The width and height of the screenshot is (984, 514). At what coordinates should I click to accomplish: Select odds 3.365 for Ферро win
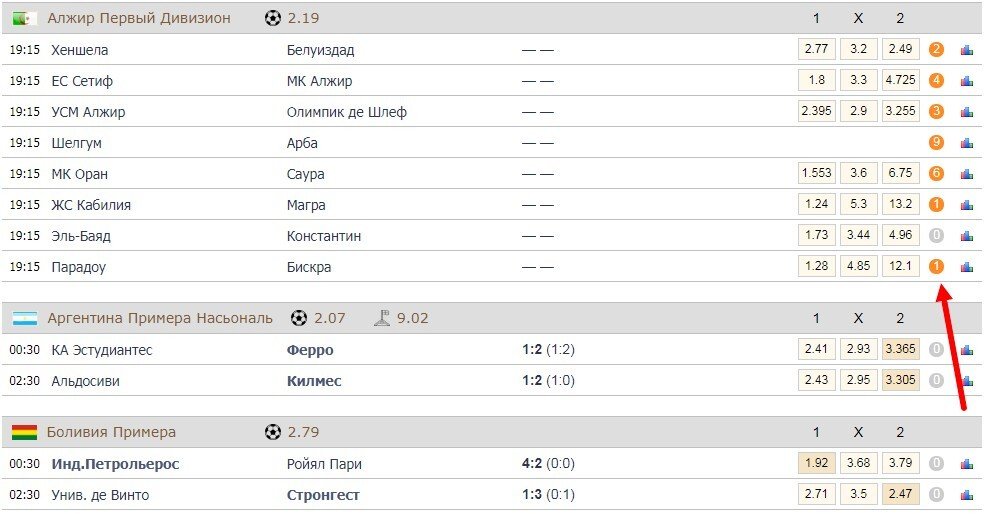coord(900,350)
